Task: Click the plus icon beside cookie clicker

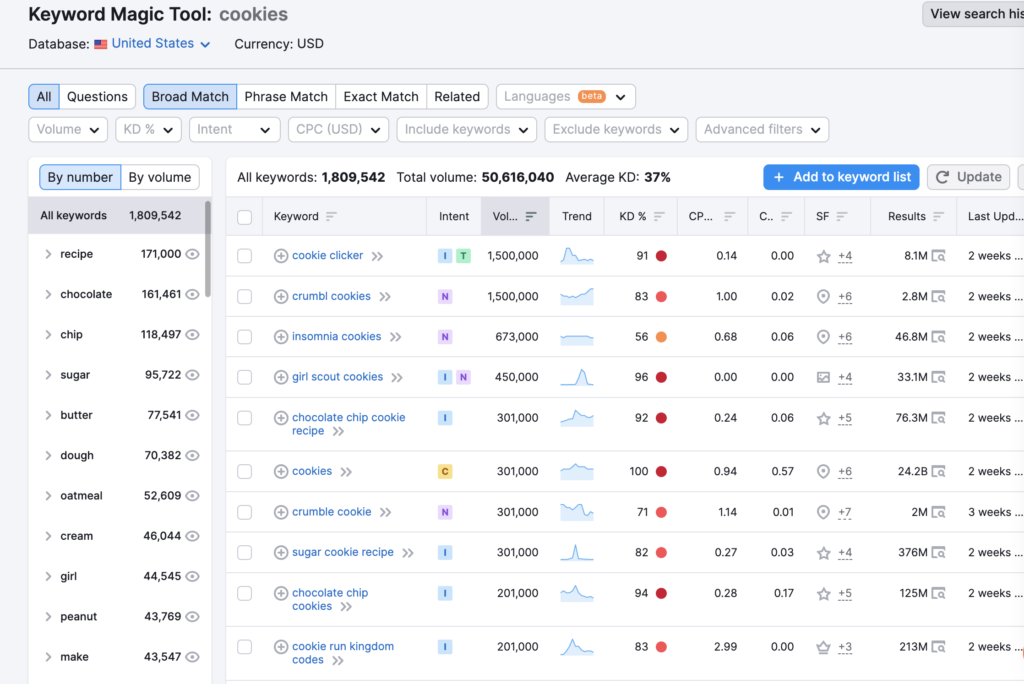Action: pos(281,256)
